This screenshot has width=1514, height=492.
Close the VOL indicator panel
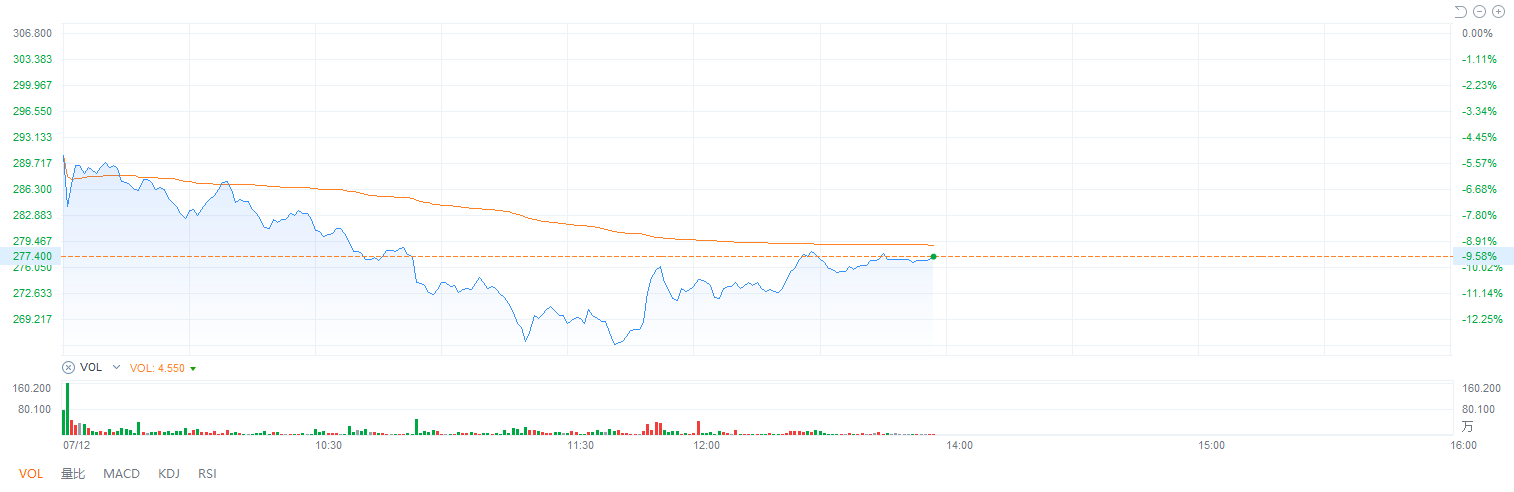[x=69, y=368]
